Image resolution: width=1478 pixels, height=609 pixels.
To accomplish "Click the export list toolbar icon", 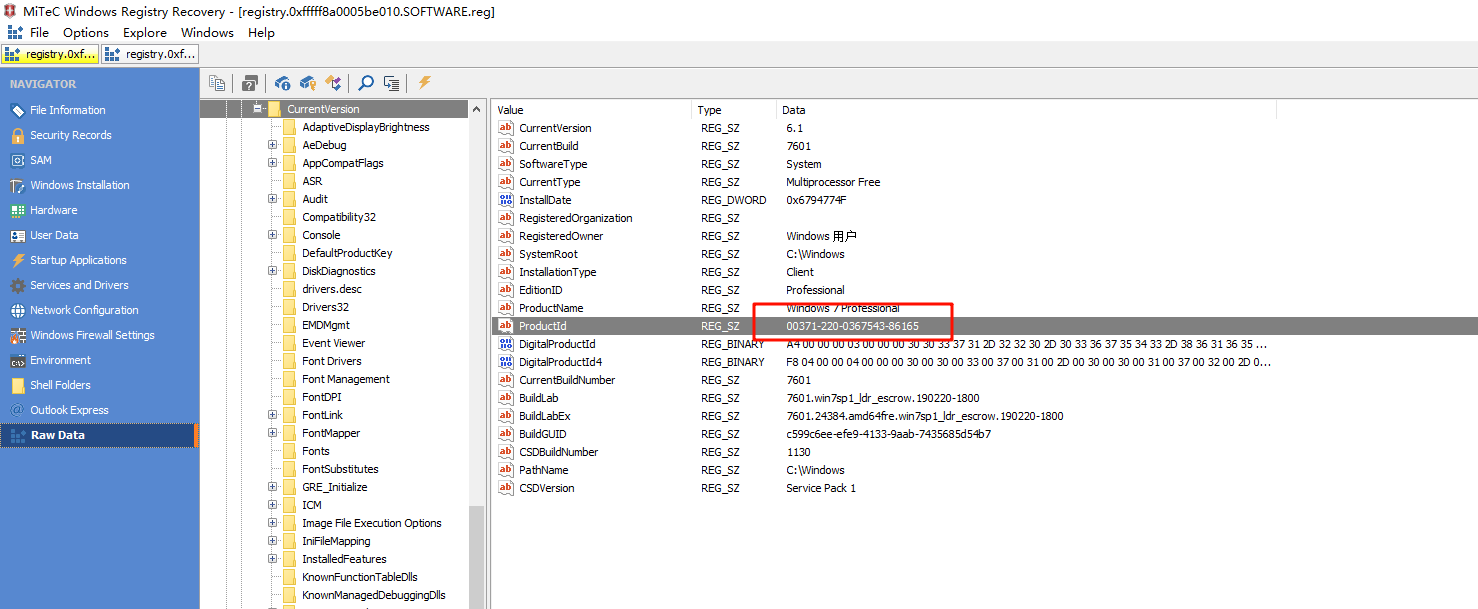I will tap(392, 83).
